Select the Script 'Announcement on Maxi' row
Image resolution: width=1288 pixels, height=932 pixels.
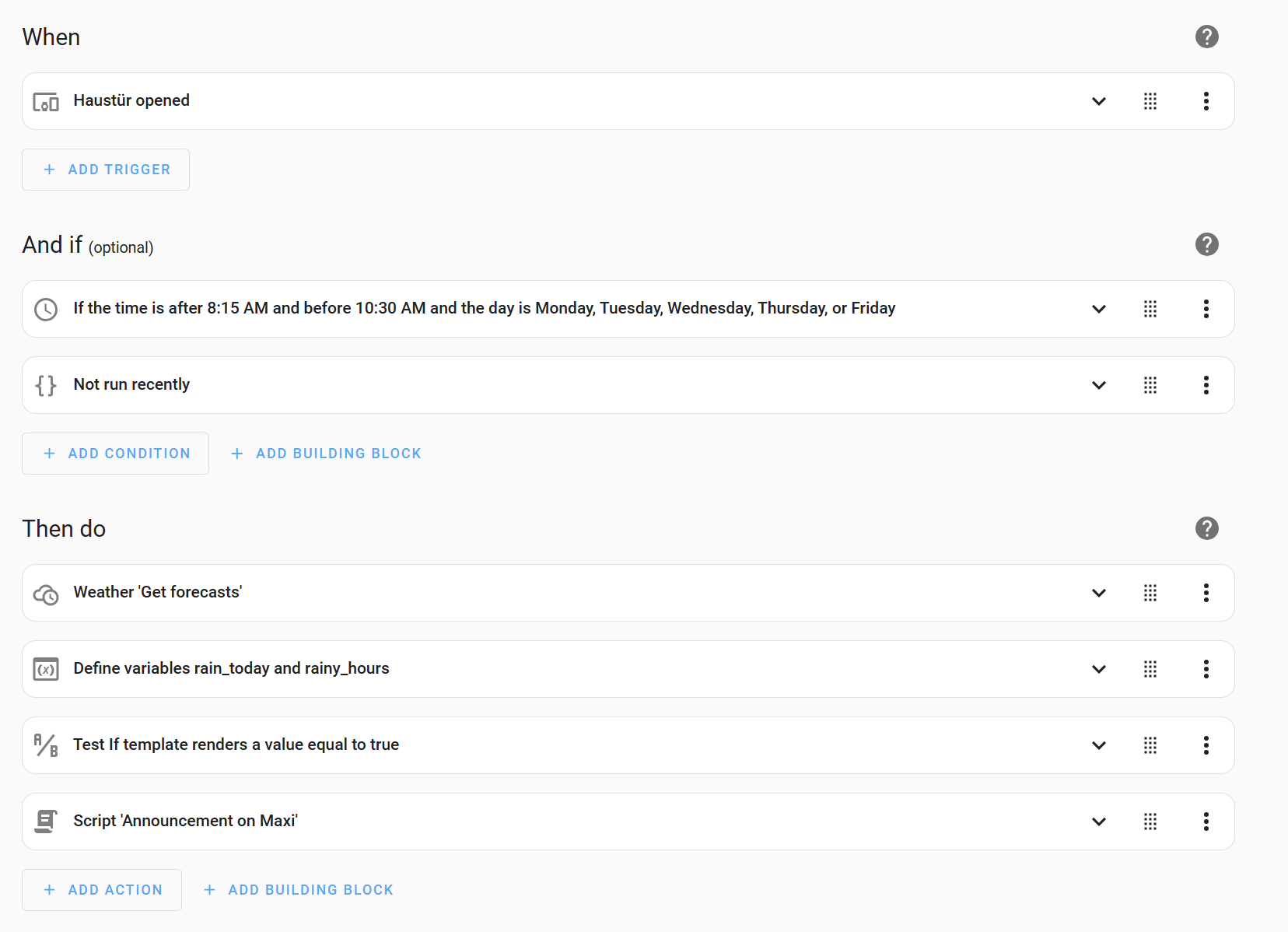tap(544, 822)
